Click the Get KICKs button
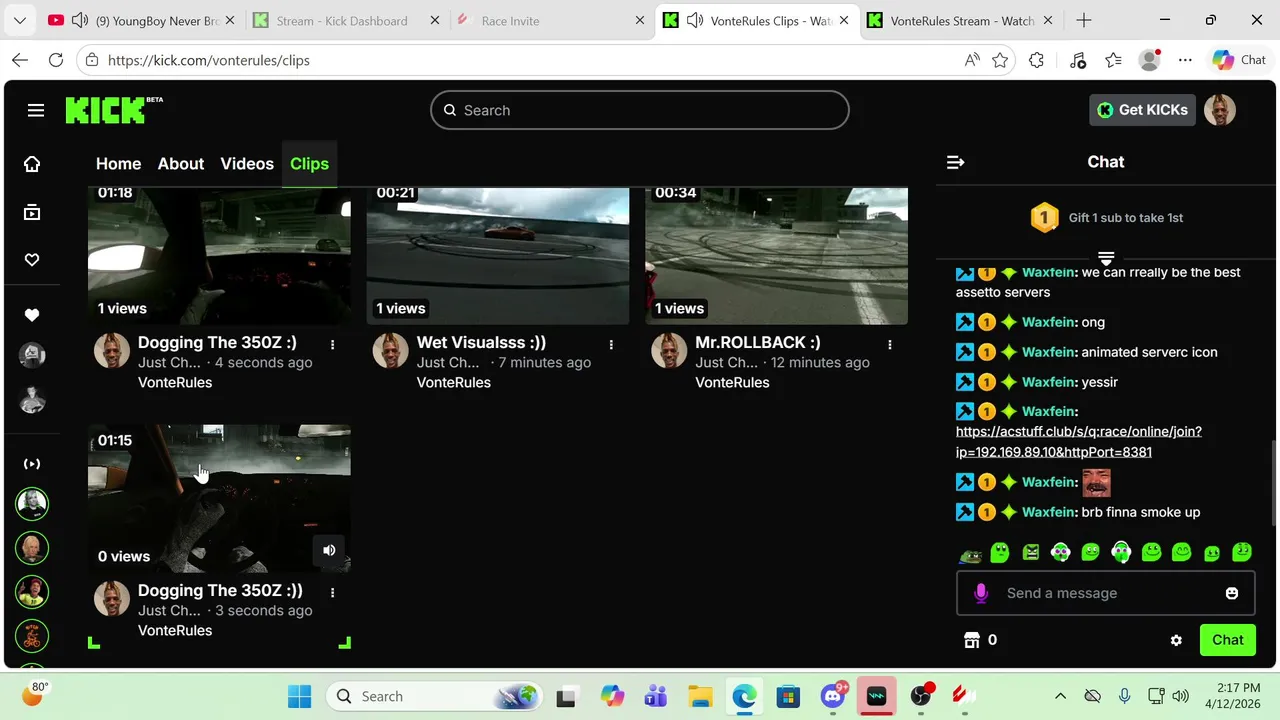 coord(1142,110)
